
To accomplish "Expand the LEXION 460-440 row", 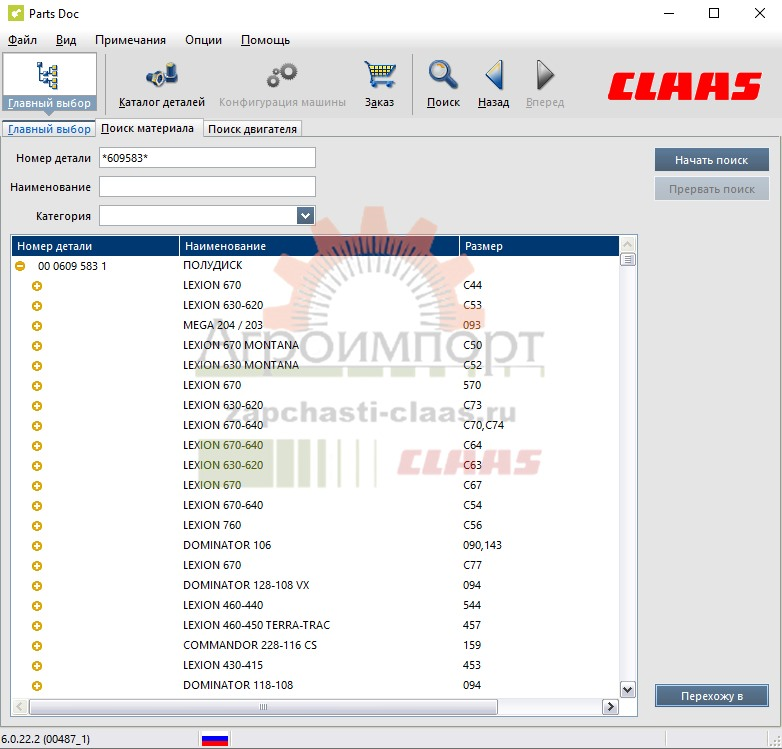I will pos(37,606).
